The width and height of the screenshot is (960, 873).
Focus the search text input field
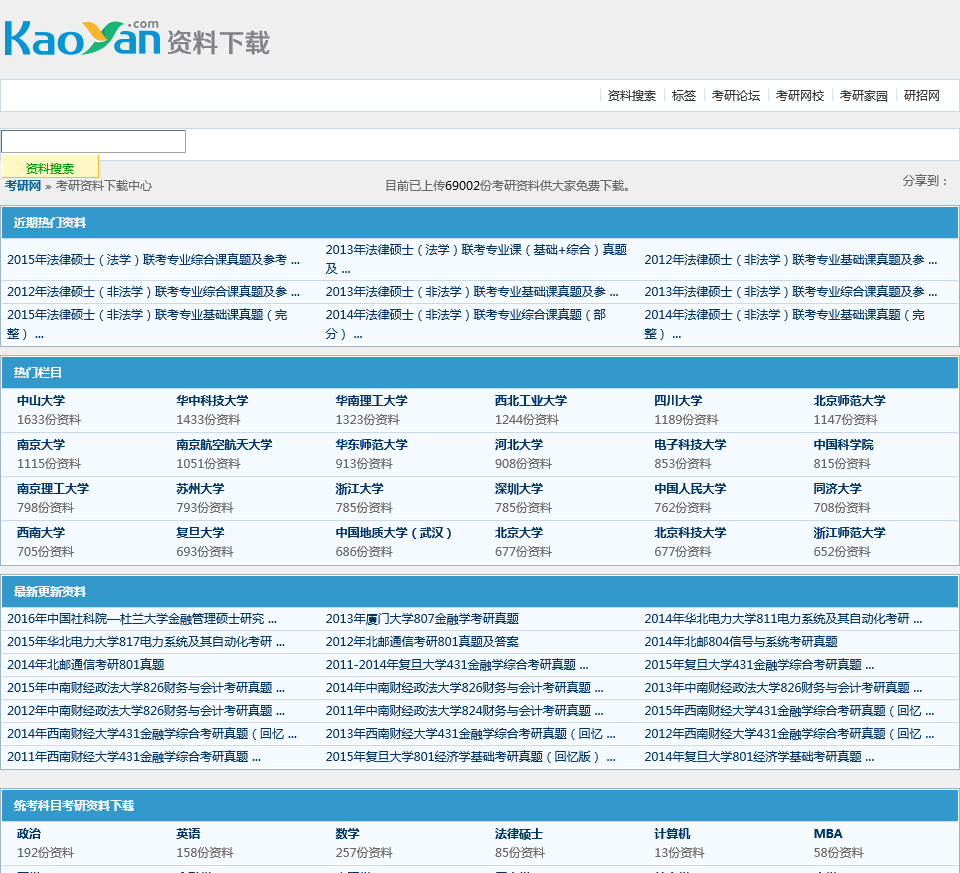click(x=94, y=141)
